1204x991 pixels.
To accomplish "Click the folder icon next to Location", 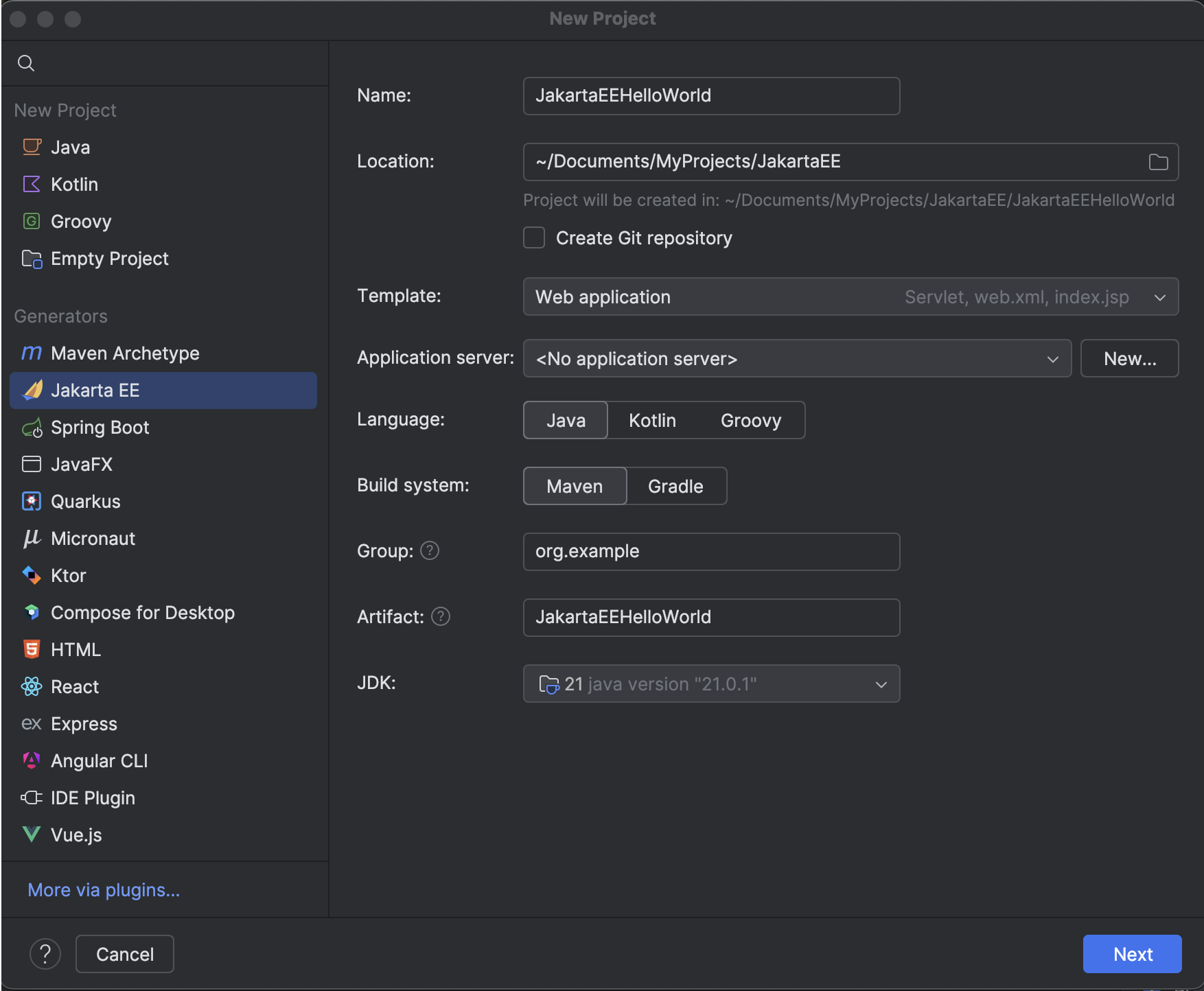I will pyautogui.click(x=1158, y=162).
